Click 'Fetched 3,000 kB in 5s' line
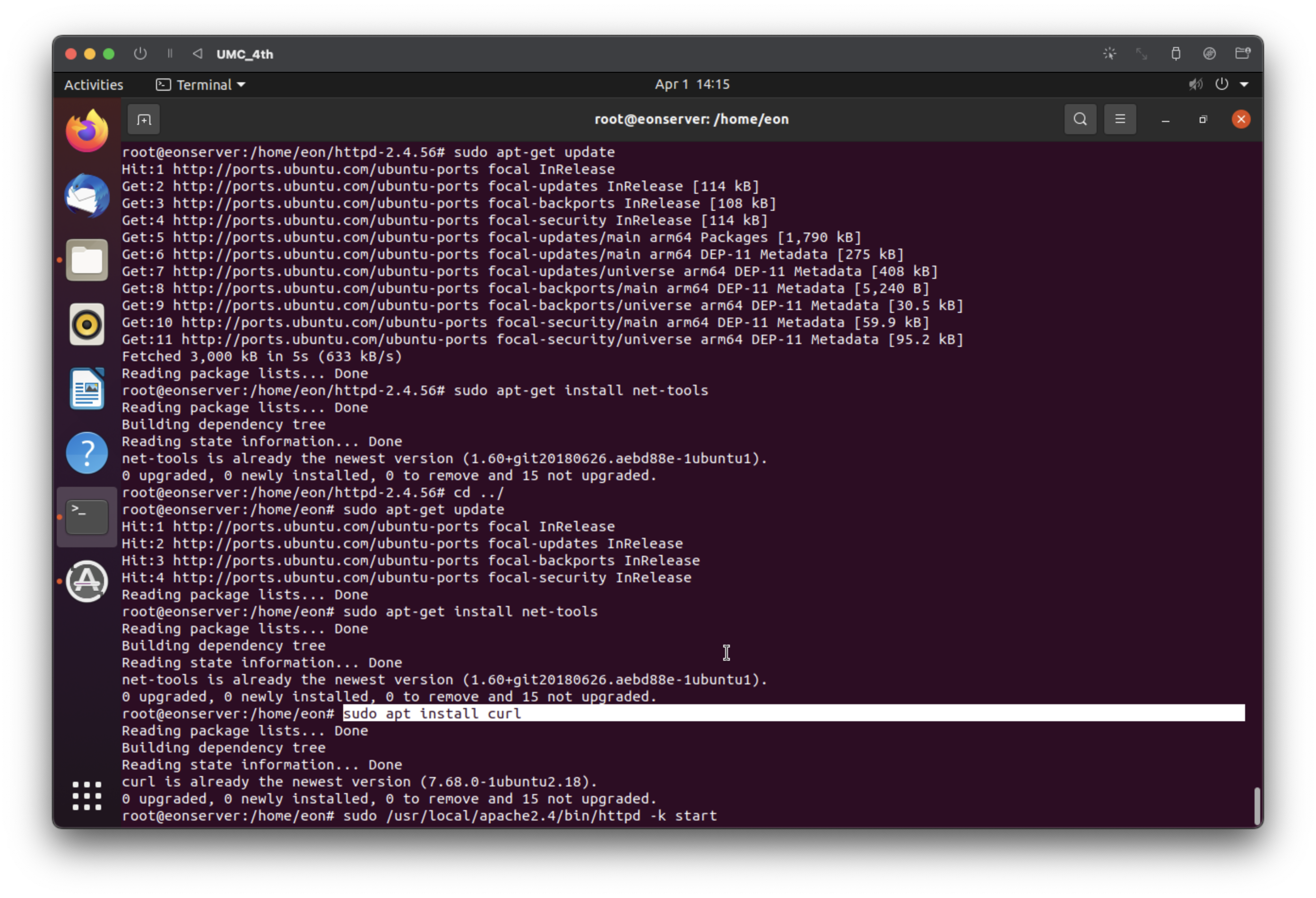The width and height of the screenshot is (1316, 898). pos(261,357)
